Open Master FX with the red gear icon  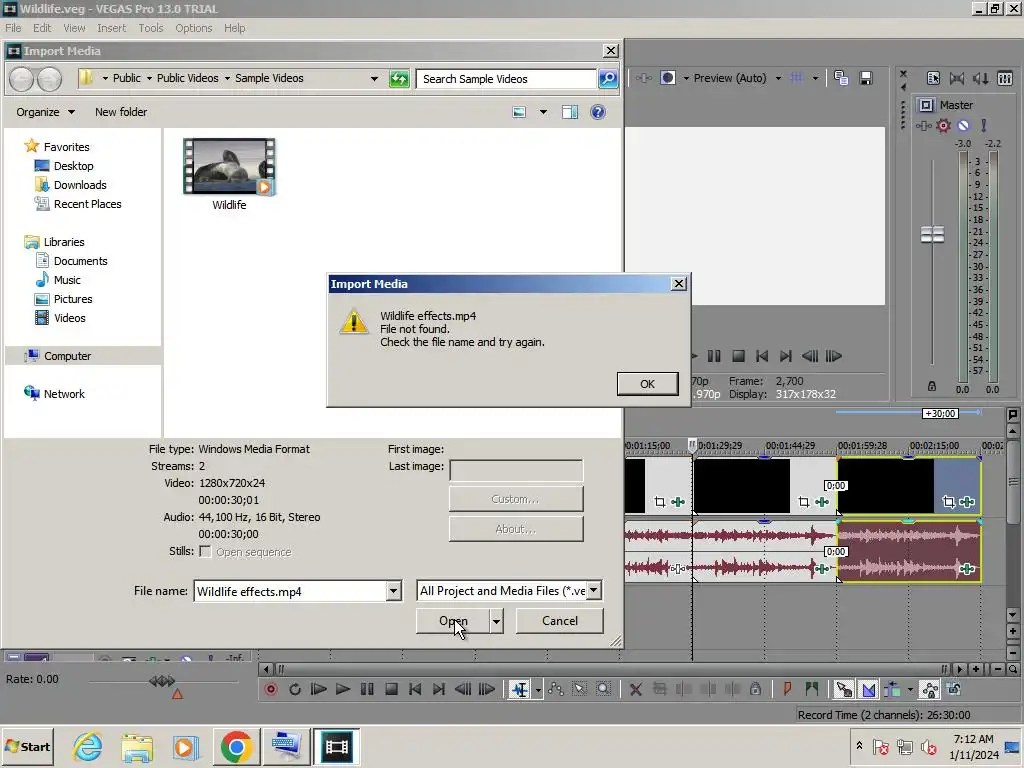pyautogui.click(x=943, y=125)
